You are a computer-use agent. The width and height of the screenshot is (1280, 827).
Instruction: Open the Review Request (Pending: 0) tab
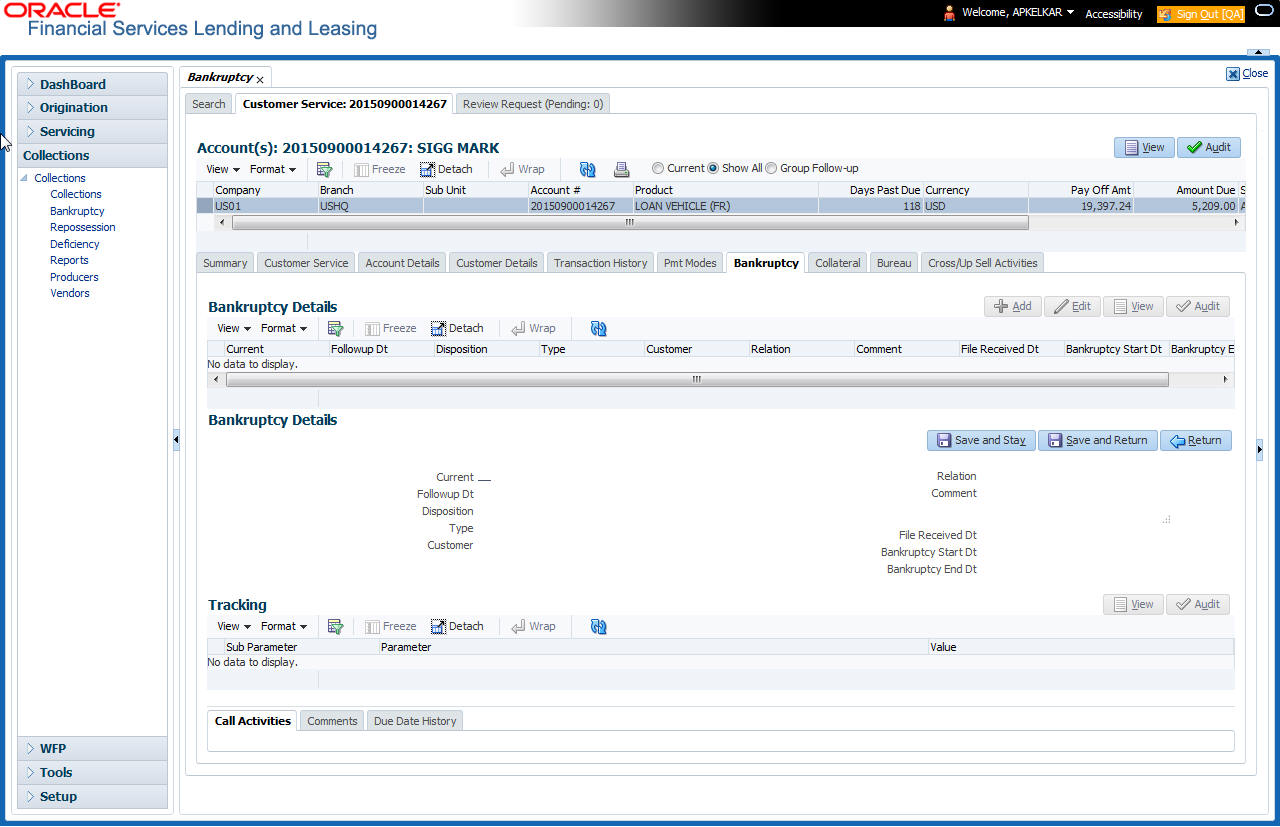[533, 104]
